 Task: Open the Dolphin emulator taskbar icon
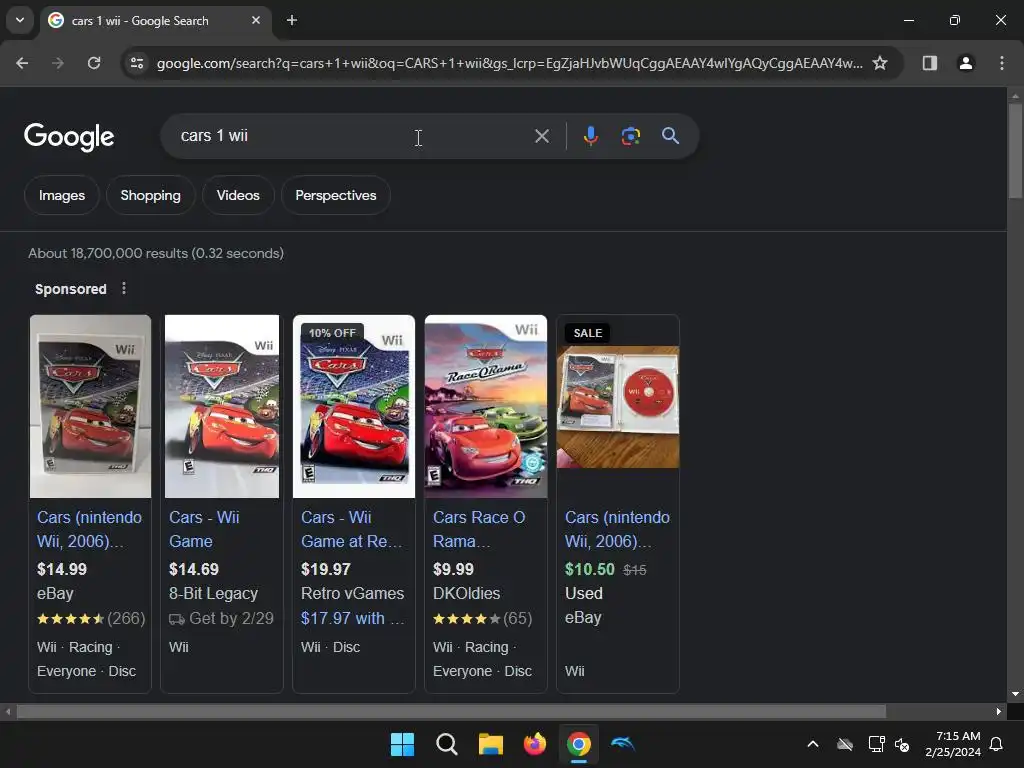(622, 744)
